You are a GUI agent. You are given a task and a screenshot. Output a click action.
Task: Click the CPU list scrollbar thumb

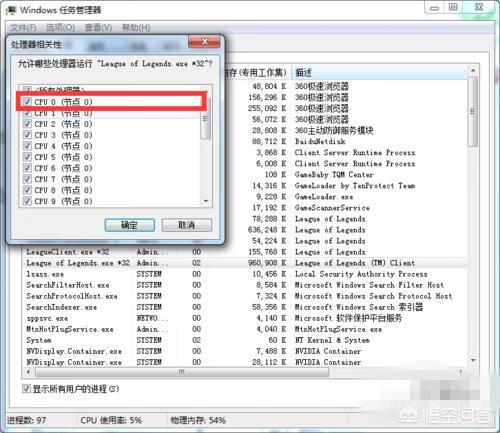[206, 119]
